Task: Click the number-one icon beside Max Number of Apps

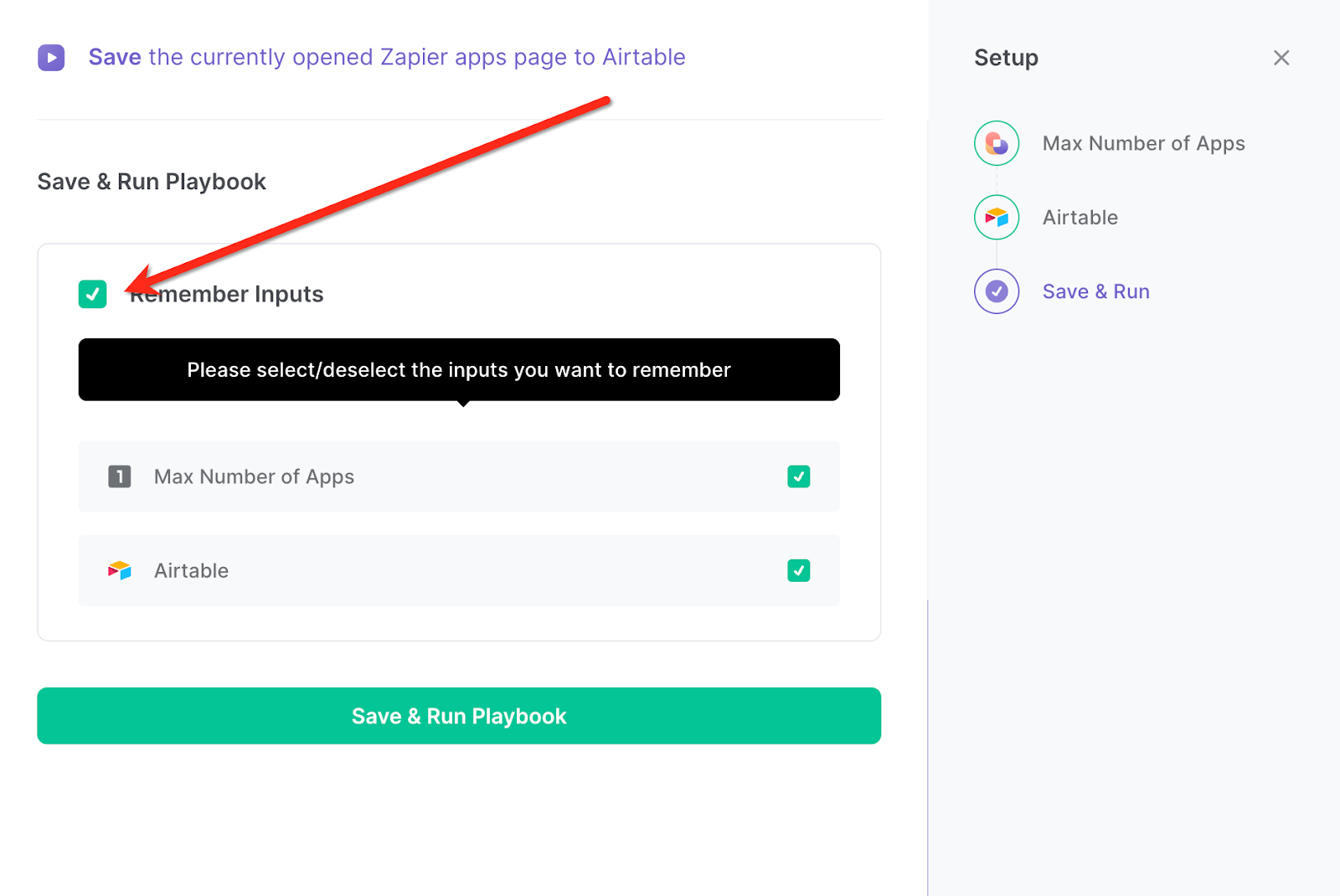Action: coord(119,476)
